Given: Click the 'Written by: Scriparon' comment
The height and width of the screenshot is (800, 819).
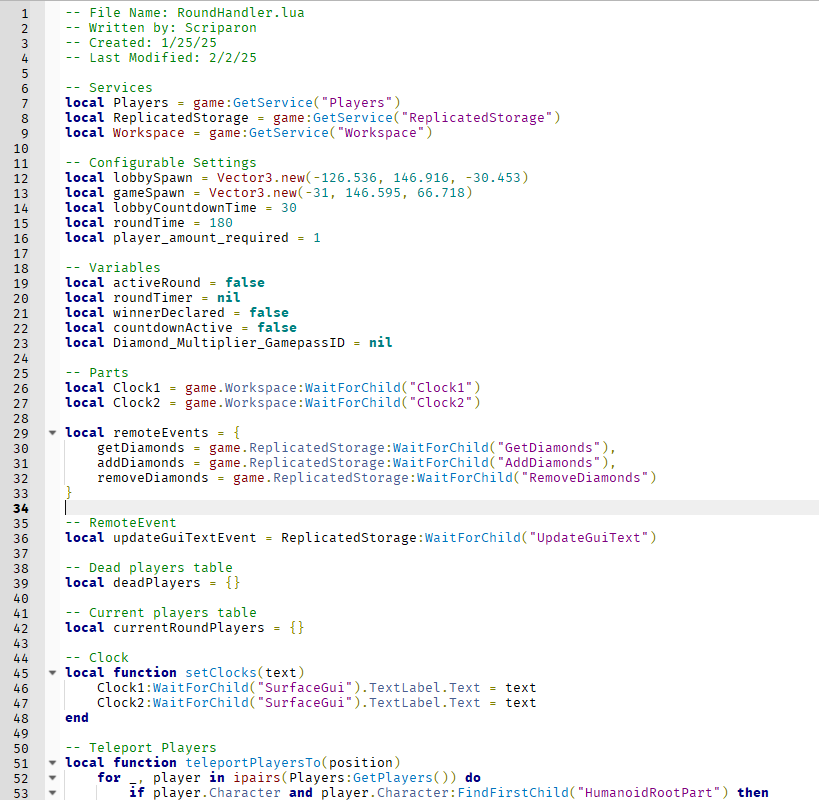Looking at the screenshot, I should pyautogui.click(x=161, y=28).
